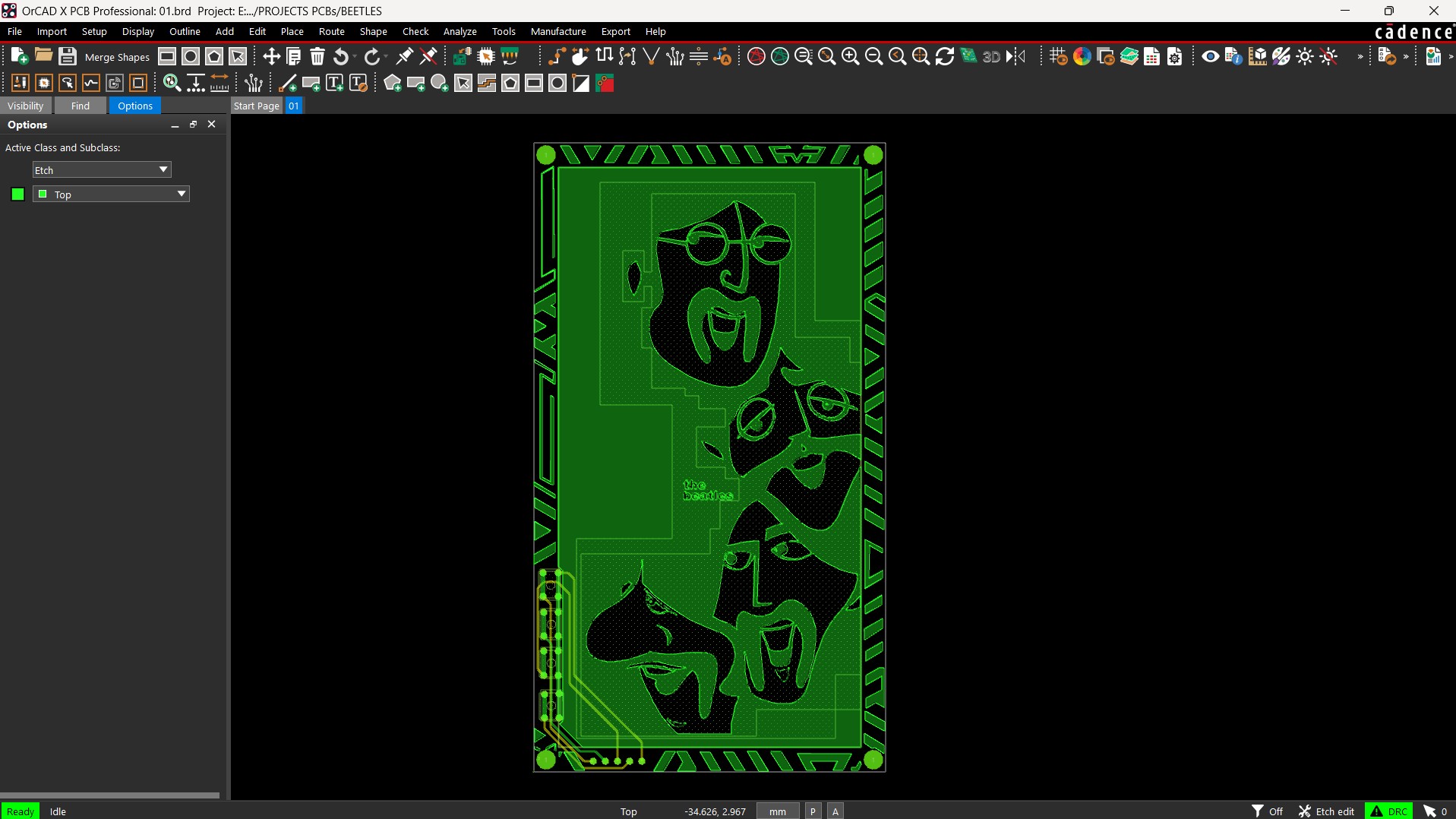Select the Move tool icon
The width and height of the screenshot is (1456, 819).
tap(271, 56)
